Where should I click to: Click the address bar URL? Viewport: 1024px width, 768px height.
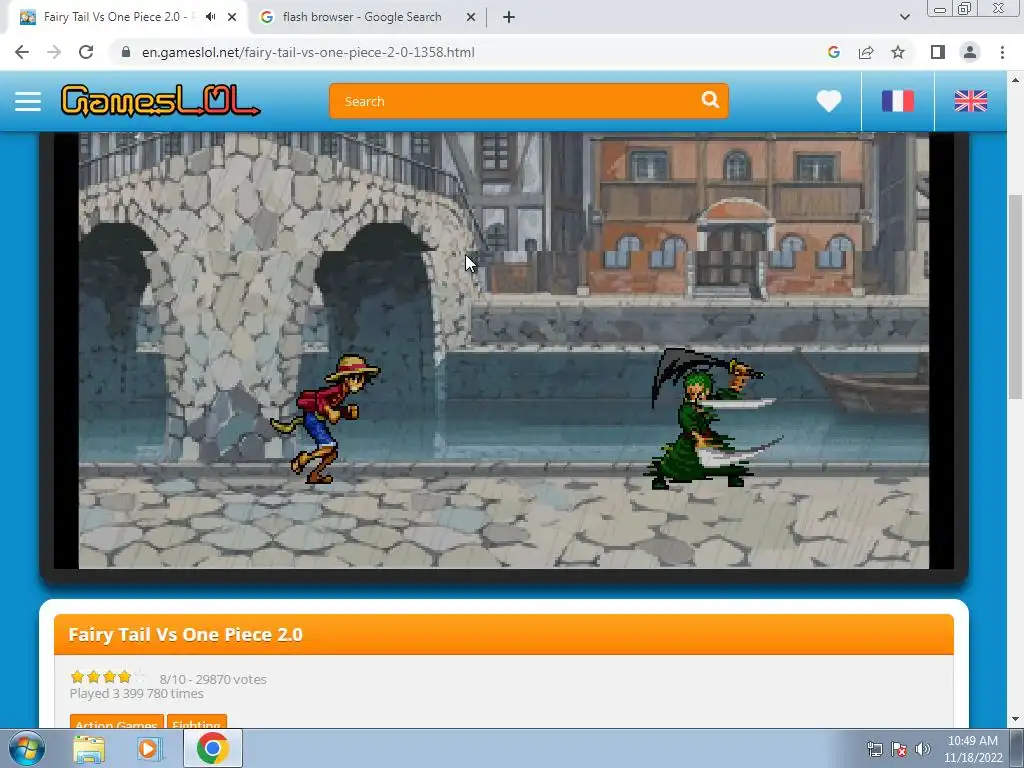pos(308,52)
